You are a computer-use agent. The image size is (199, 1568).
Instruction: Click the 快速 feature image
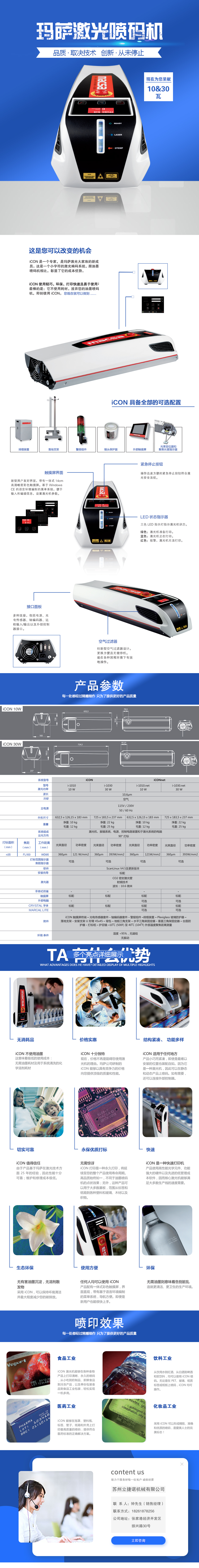[167, 1112]
